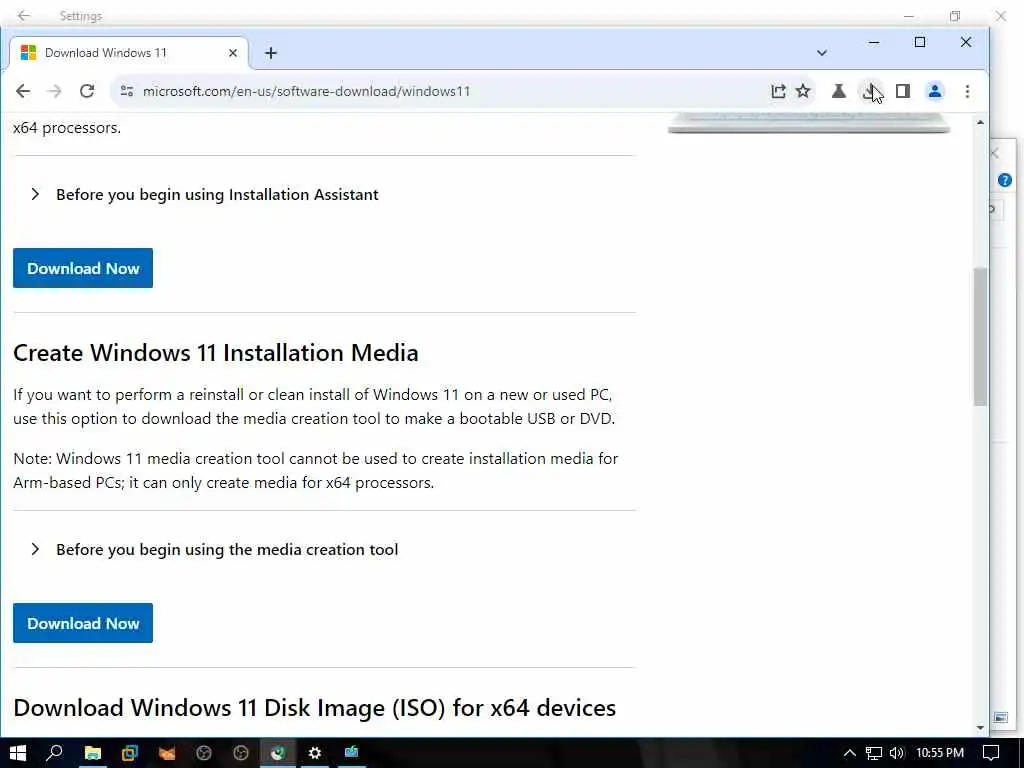Open Chrome three-dot menu
The image size is (1024, 768).
967,91
